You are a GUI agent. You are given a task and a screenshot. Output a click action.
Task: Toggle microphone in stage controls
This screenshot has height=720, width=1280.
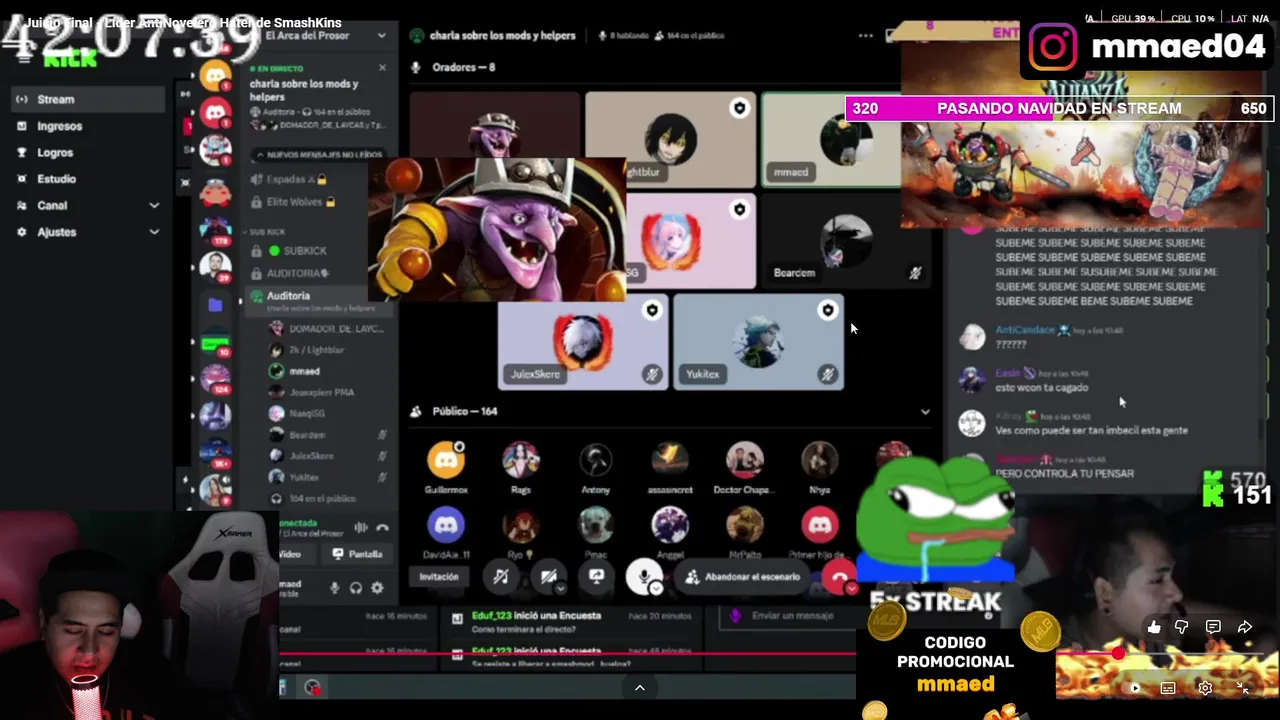click(x=643, y=577)
